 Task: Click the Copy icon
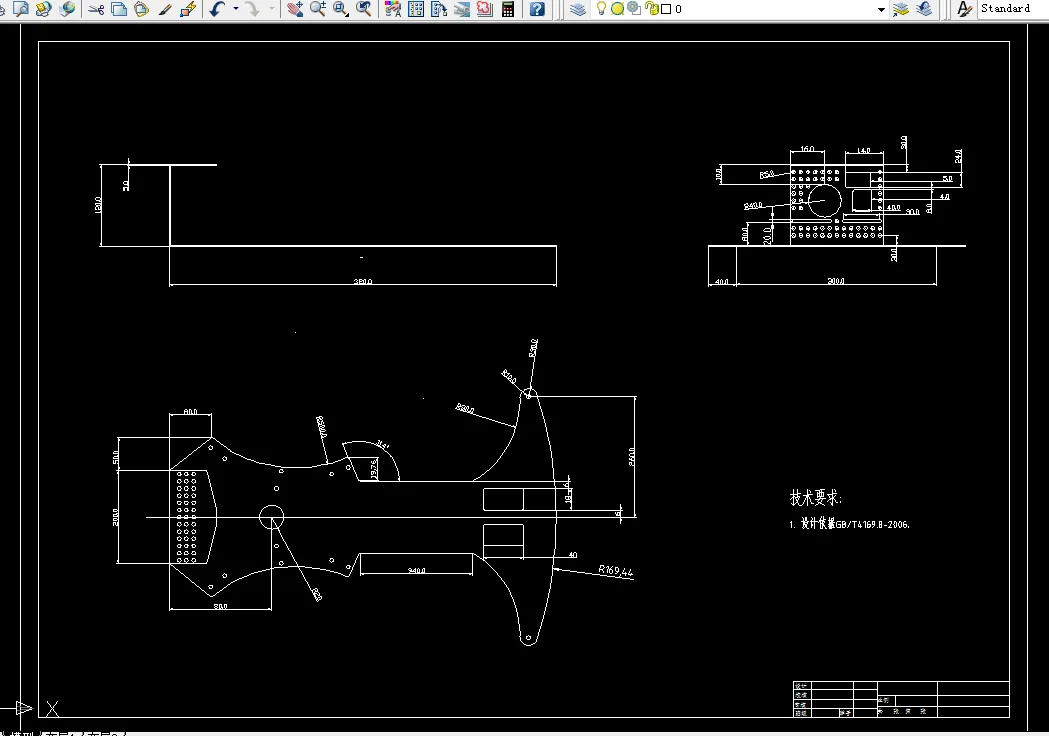[119, 9]
